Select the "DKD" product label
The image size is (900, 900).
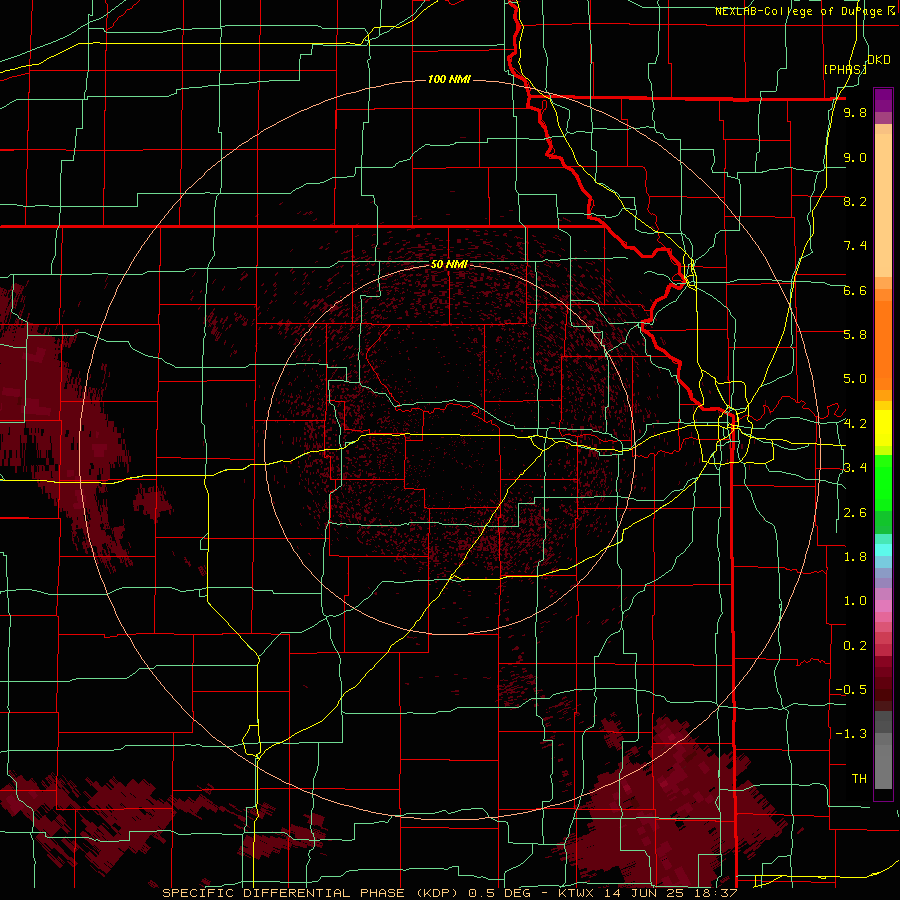pos(879,59)
